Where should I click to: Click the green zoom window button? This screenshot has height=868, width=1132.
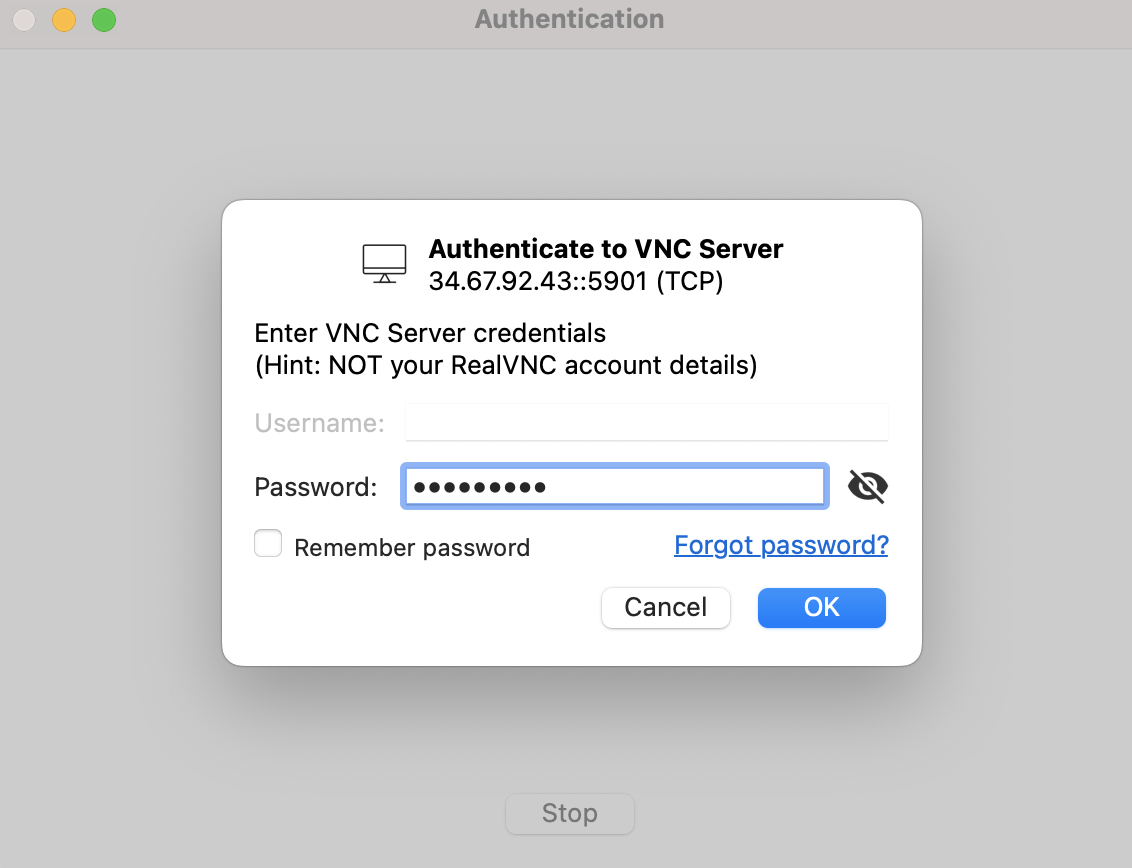point(104,19)
